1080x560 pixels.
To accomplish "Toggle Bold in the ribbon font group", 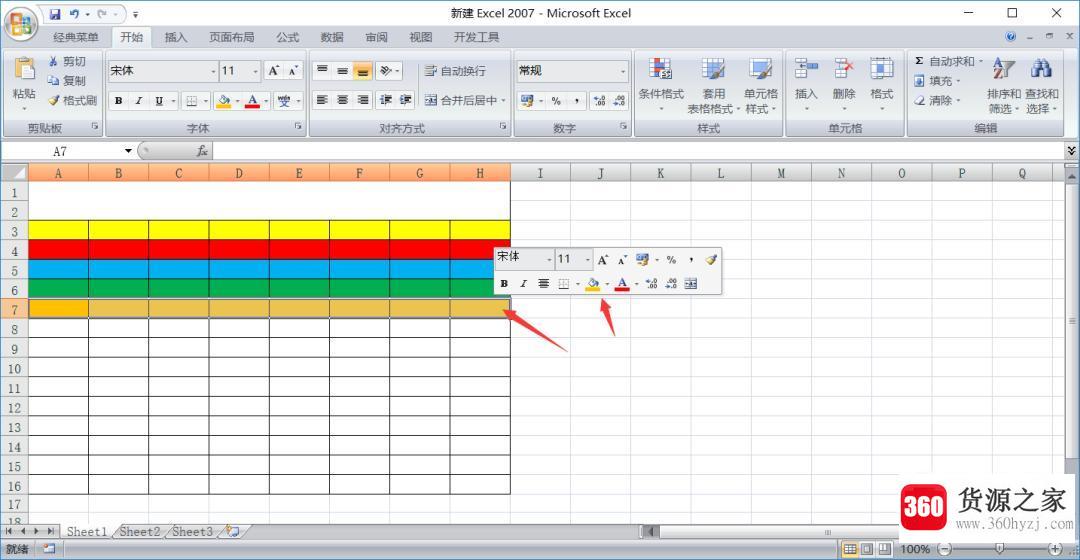I will tap(118, 101).
